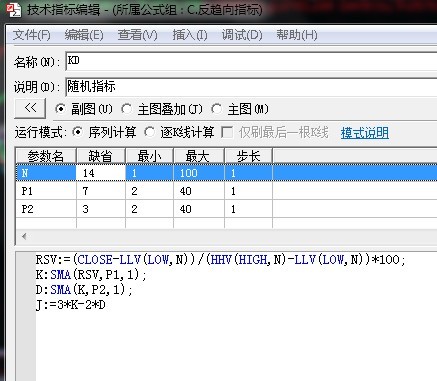Click the step value in row P2

249,209
